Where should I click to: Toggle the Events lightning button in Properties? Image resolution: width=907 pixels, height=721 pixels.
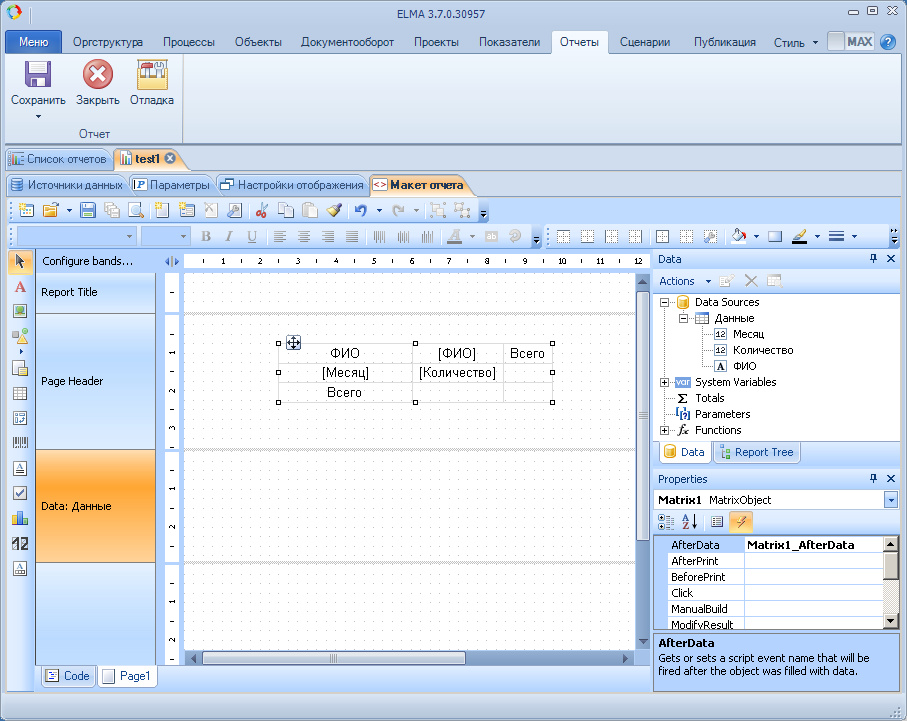point(741,521)
